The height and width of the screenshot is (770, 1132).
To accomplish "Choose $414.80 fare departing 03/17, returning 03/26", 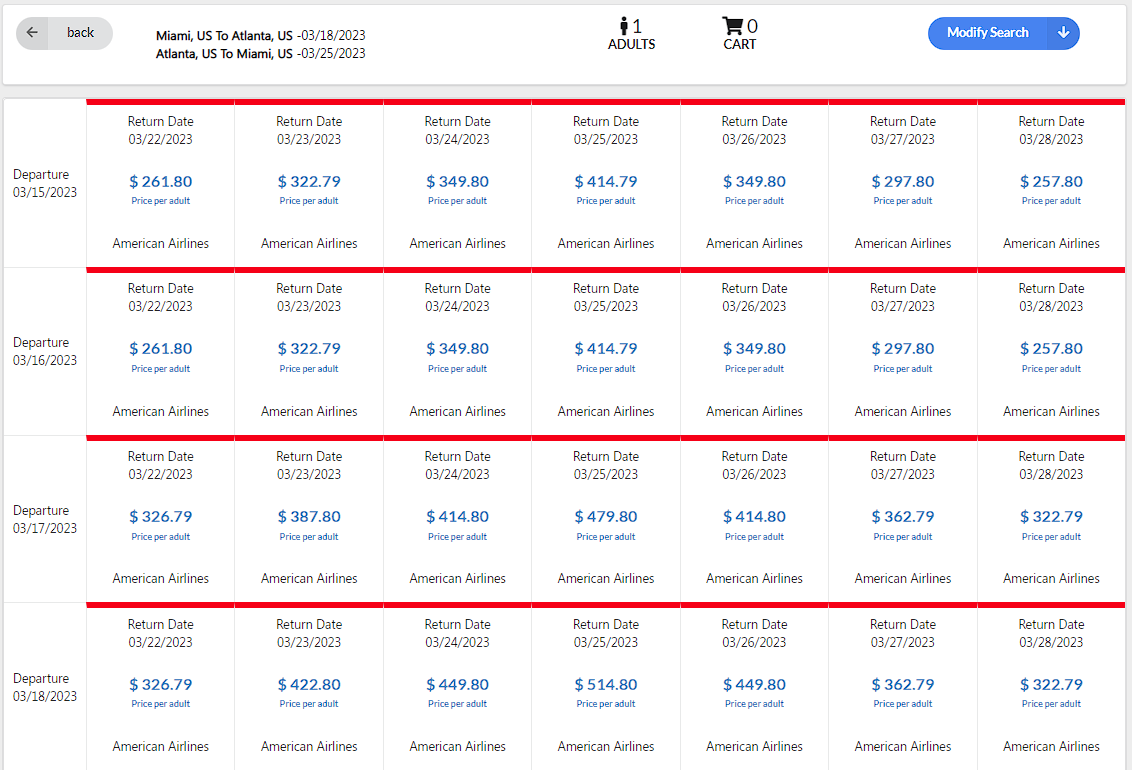I will point(754,517).
